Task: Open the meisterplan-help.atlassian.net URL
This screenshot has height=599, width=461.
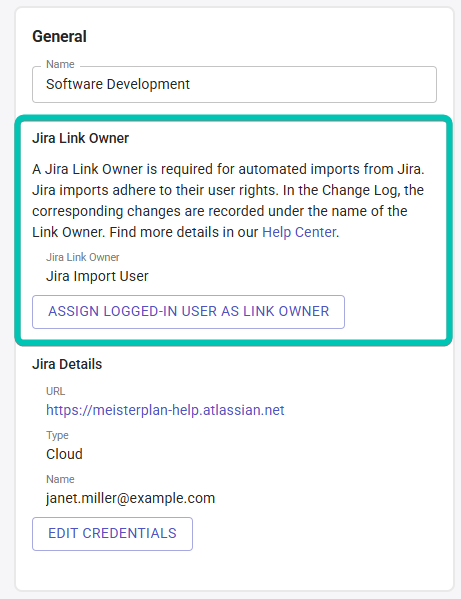Action: coord(165,410)
